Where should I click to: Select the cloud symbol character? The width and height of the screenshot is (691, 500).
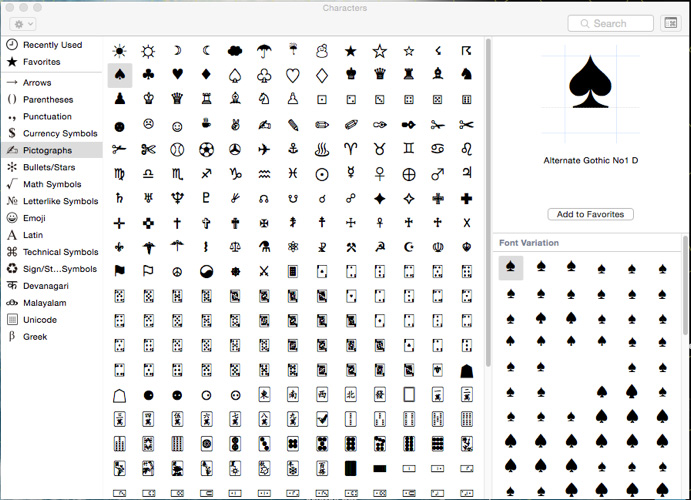click(235, 51)
